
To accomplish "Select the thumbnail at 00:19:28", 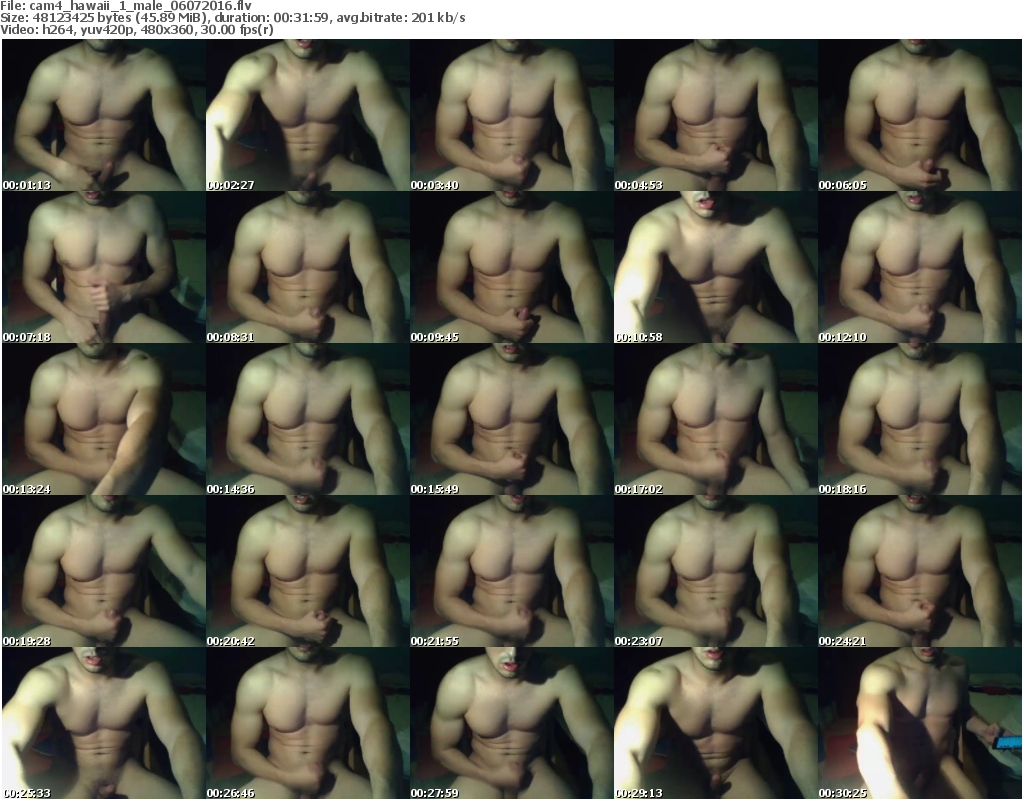I will click(103, 572).
